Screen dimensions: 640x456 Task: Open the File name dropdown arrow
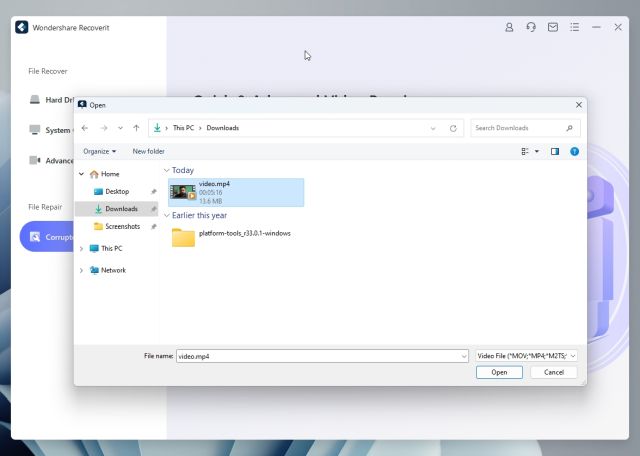[464, 356]
